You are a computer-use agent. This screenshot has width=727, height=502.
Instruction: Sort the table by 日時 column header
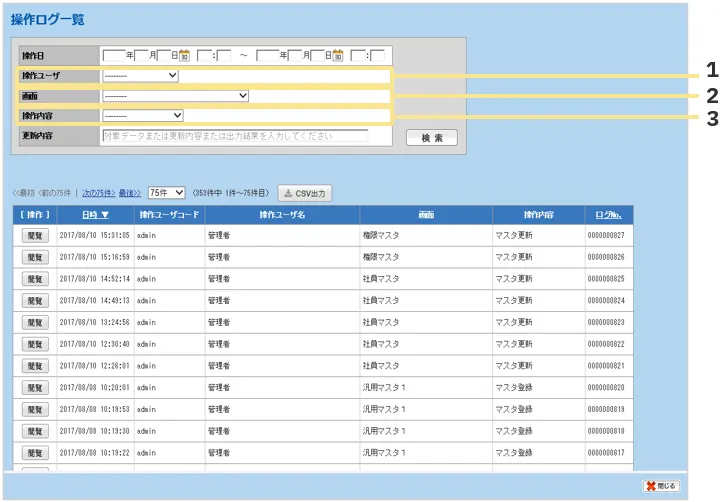pos(96,215)
